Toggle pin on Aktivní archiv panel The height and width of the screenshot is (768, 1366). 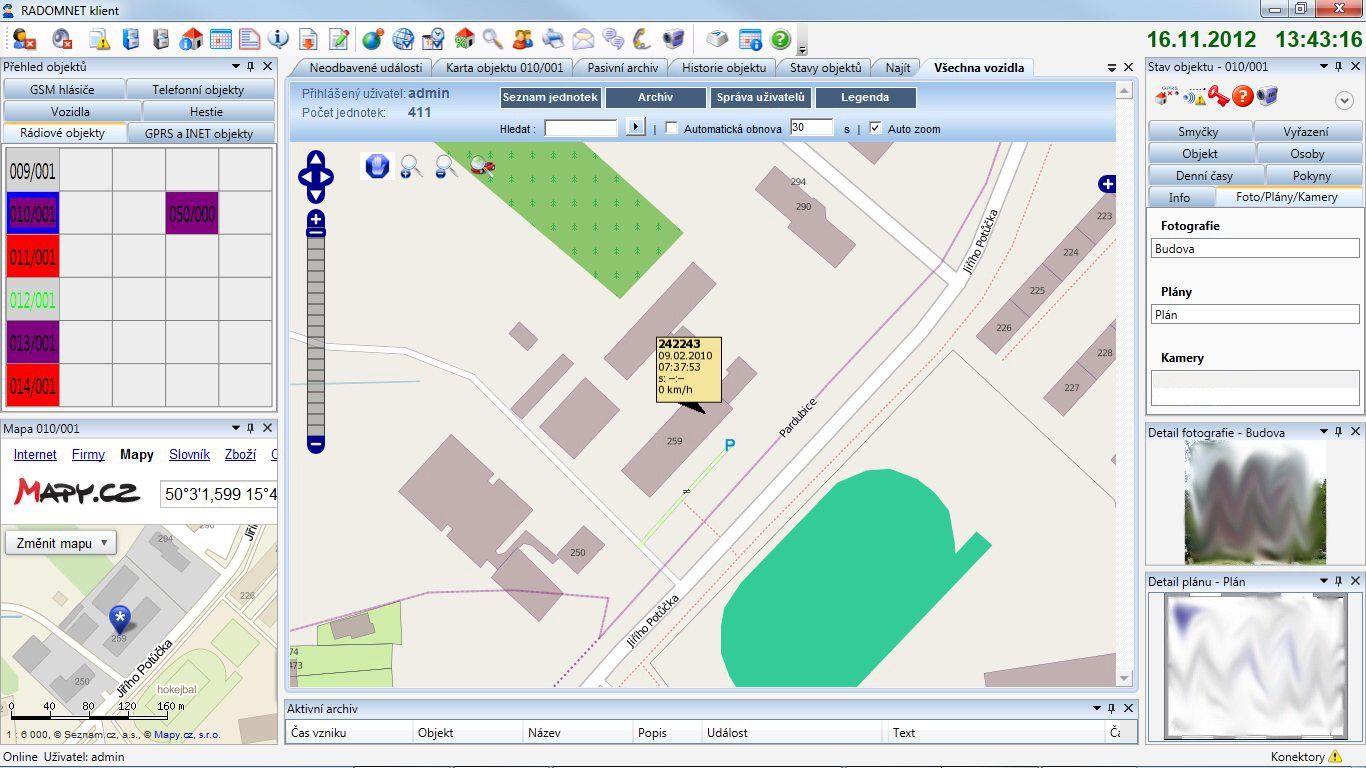[x=1113, y=708]
